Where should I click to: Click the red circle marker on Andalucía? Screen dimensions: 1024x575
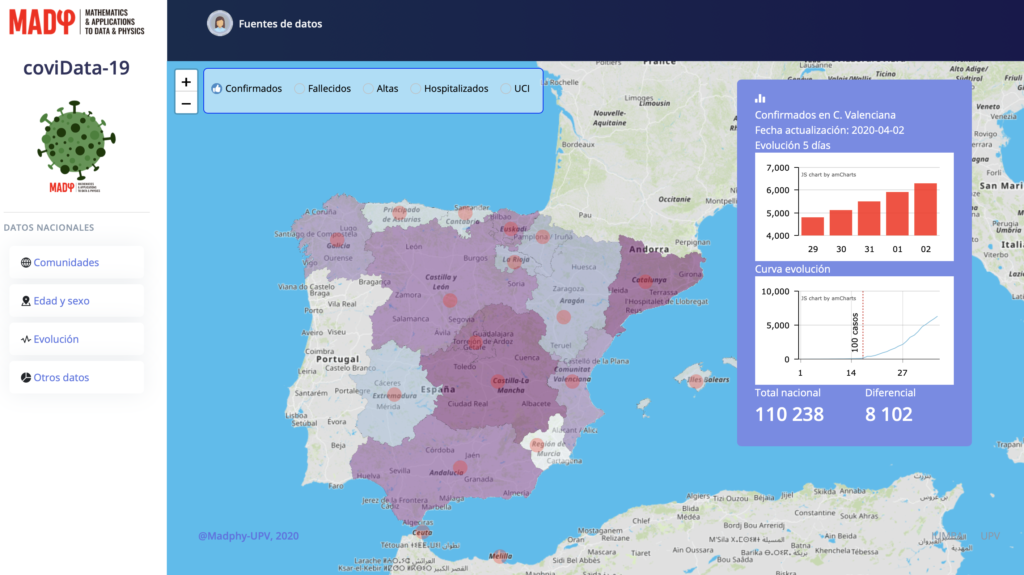[x=459, y=467]
